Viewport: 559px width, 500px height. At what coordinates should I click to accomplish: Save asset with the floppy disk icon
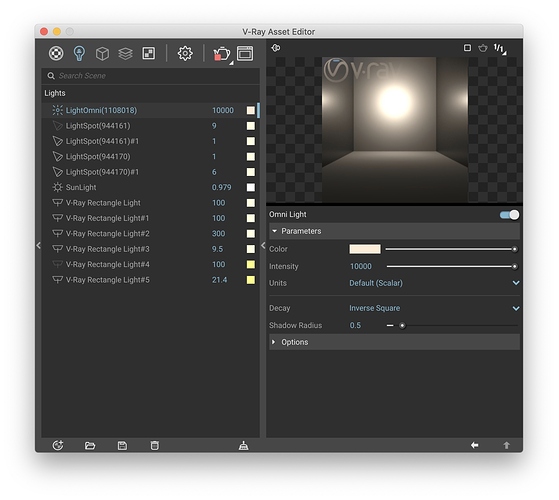(x=122, y=445)
